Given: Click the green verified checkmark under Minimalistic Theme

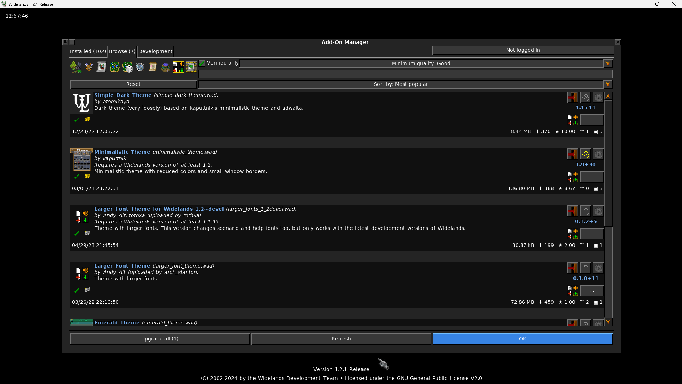Looking at the screenshot, I should [x=77, y=177].
